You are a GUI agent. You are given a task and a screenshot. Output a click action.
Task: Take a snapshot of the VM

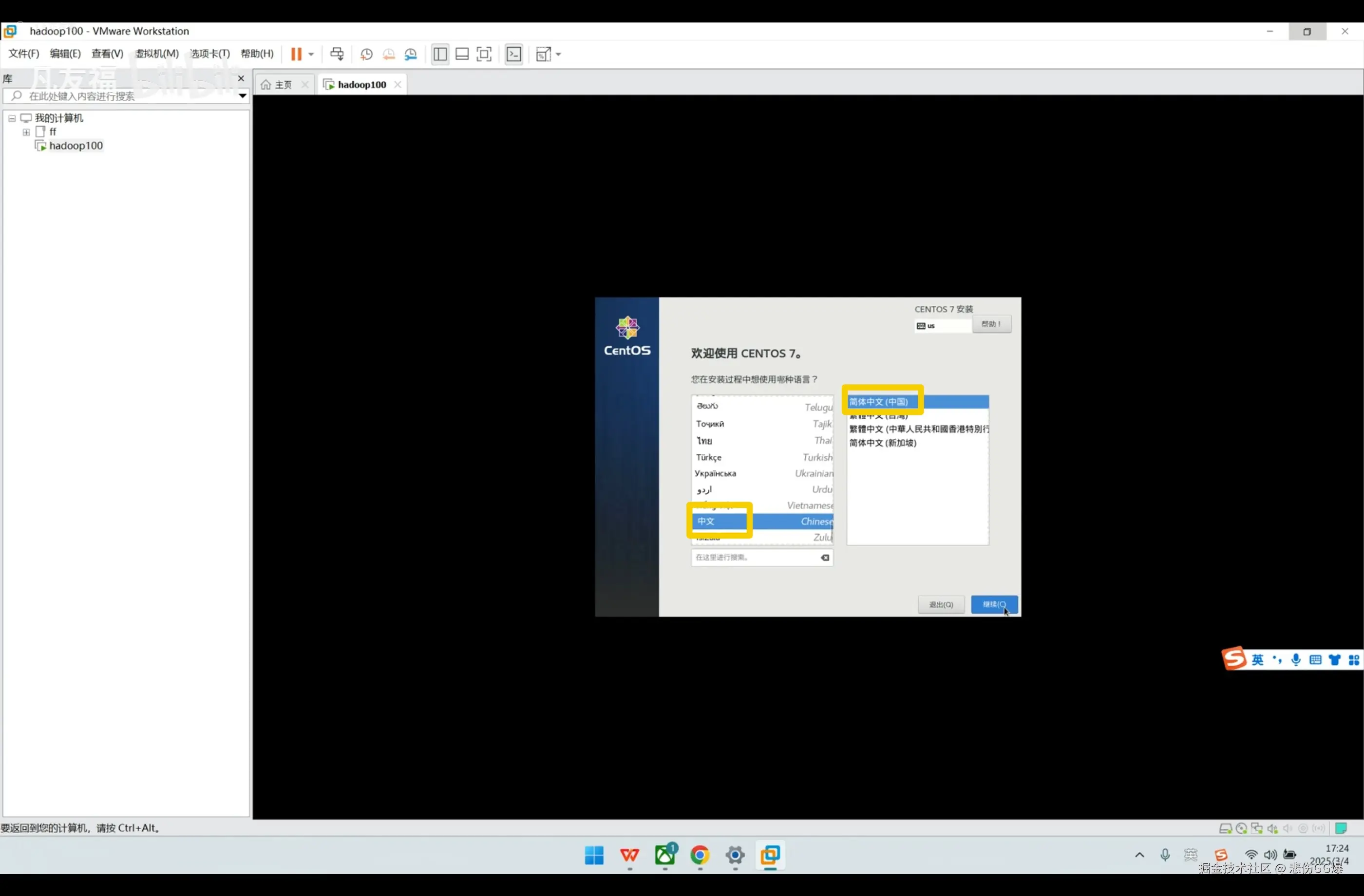point(366,55)
